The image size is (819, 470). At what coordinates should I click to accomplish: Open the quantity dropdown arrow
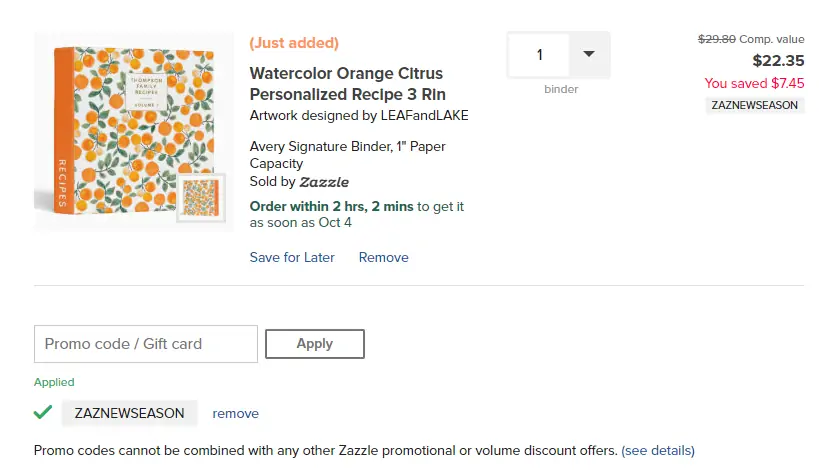coord(588,55)
